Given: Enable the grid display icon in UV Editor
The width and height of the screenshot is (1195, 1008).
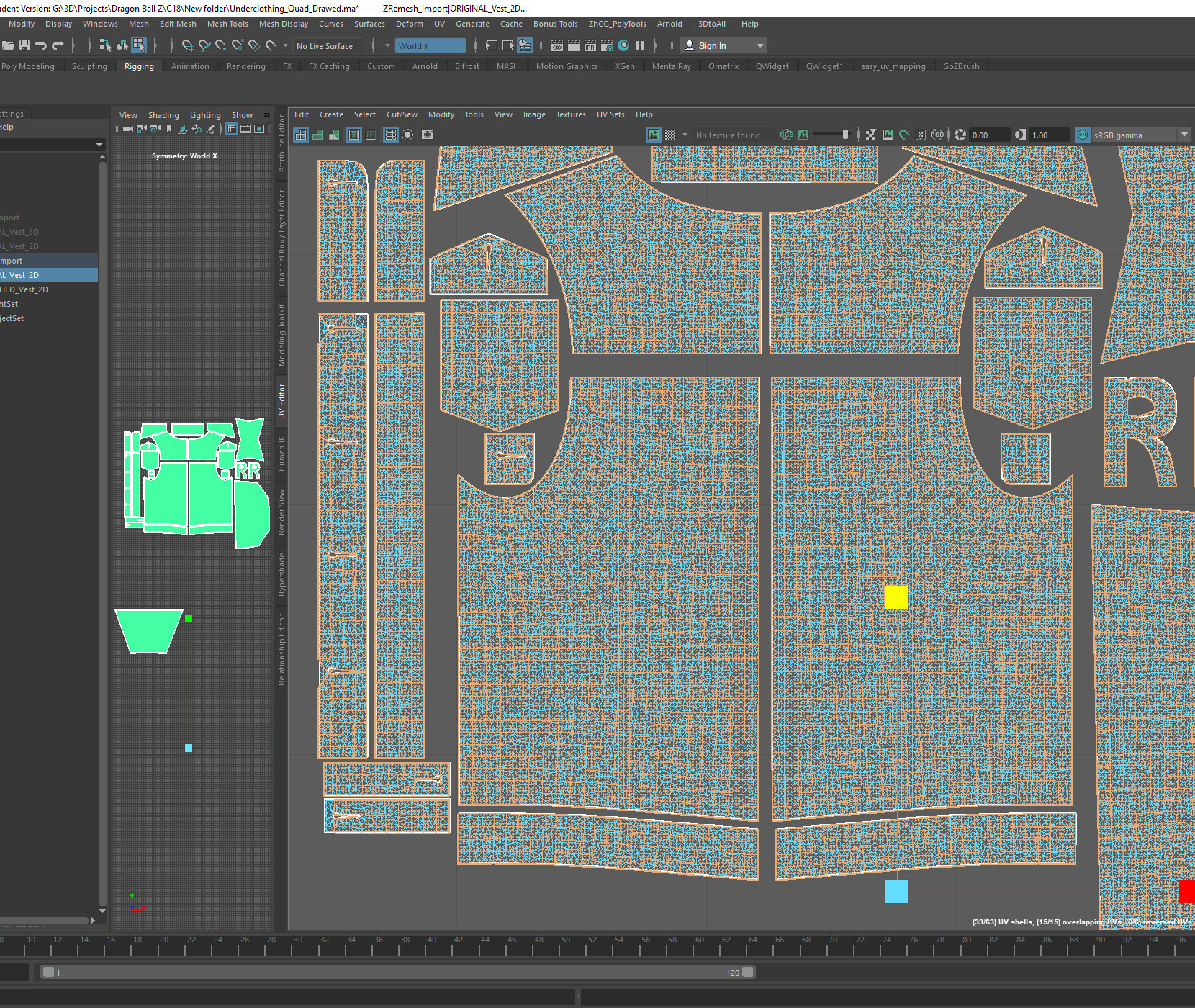Looking at the screenshot, I should (391, 135).
